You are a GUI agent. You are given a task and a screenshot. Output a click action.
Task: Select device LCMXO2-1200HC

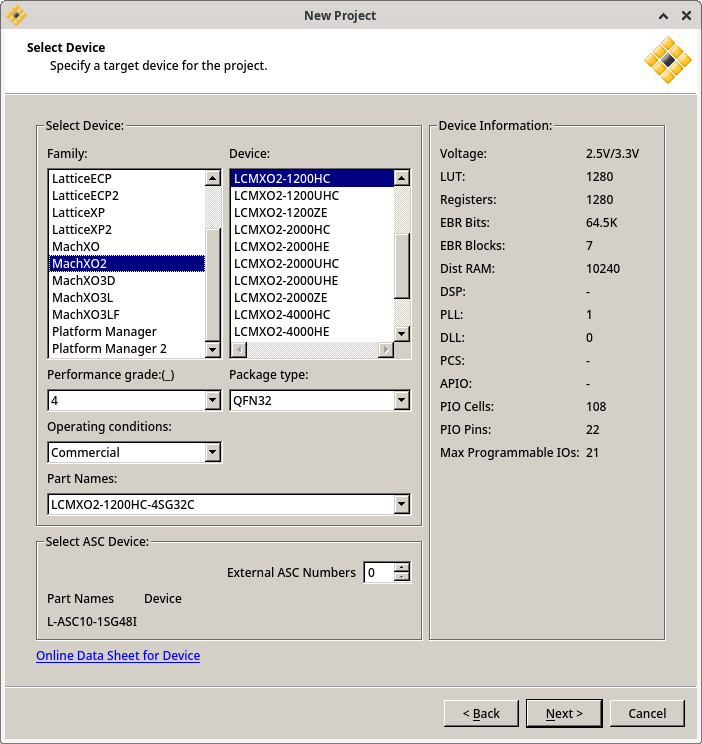click(x=312, y=178)
